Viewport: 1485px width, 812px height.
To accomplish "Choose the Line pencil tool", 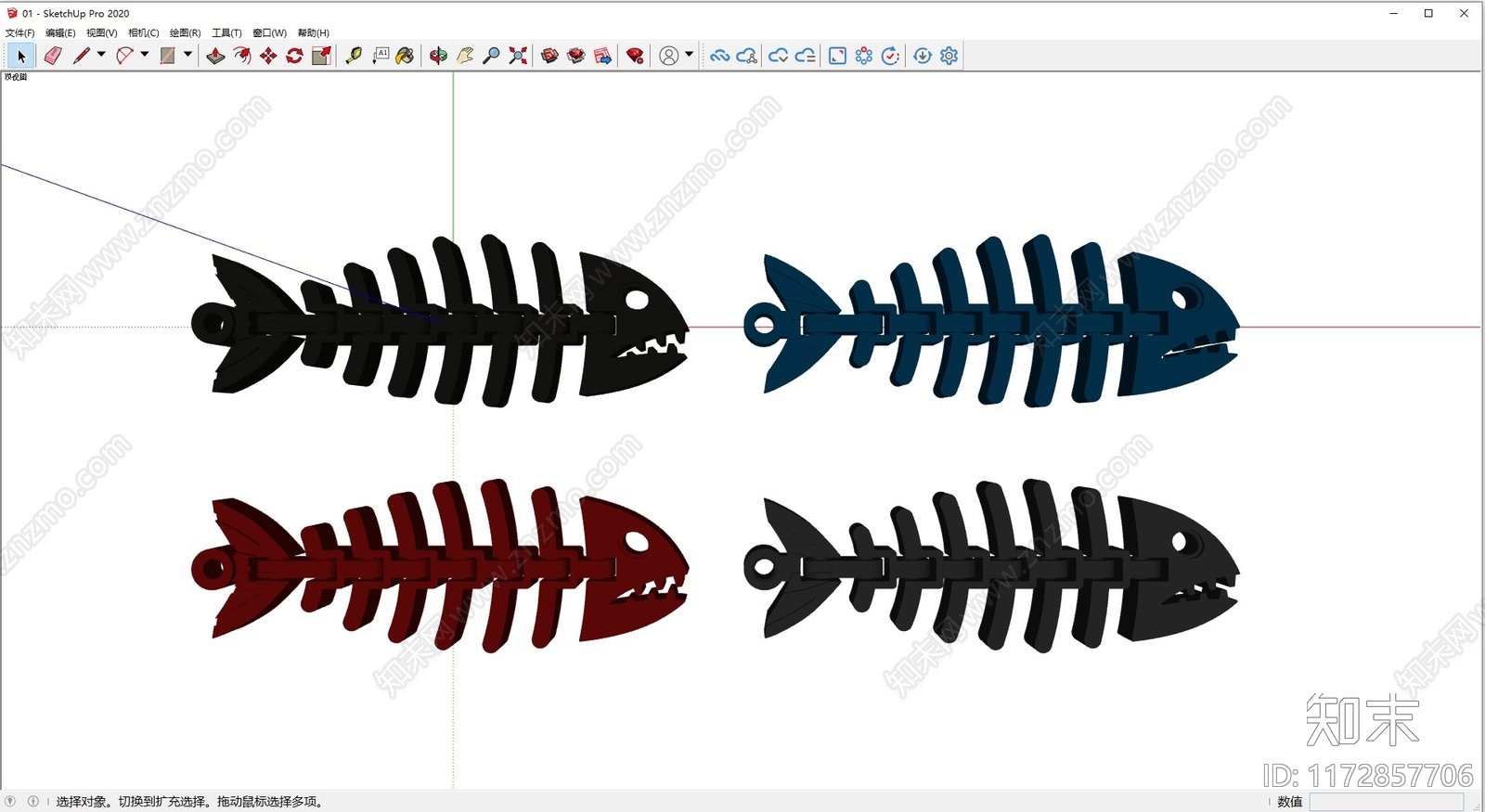I will 82,56.
